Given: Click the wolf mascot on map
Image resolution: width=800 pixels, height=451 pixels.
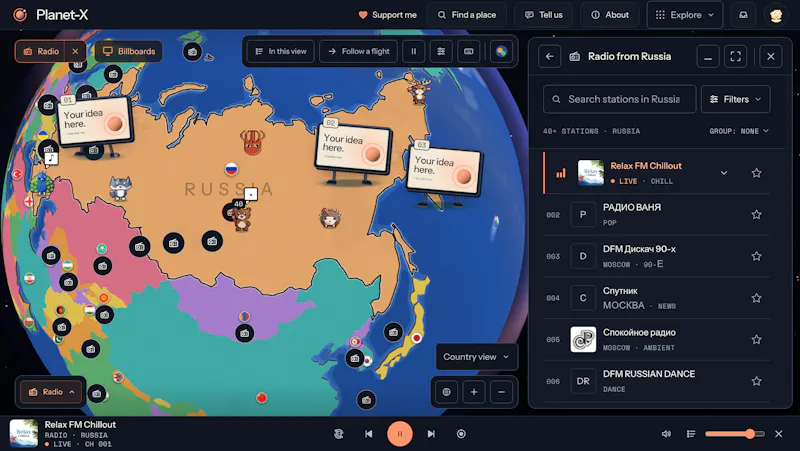Looking at the screenshot, I should pos(120,188).
